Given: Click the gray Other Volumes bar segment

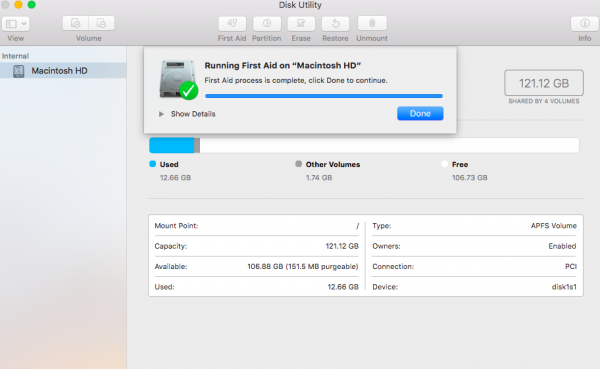Looking at the screenshot, I should coord(197,145).
